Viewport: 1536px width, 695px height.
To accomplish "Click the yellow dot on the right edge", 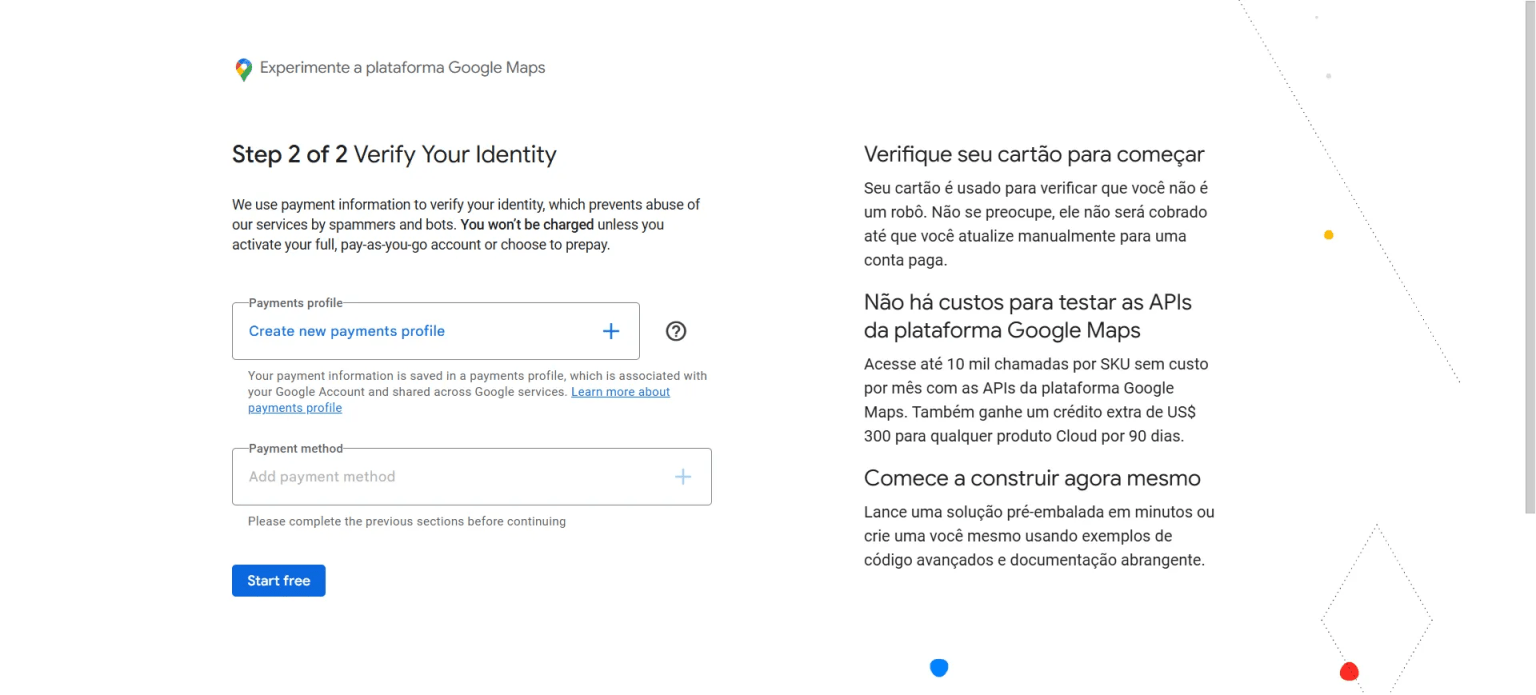I will (1328, 234).
